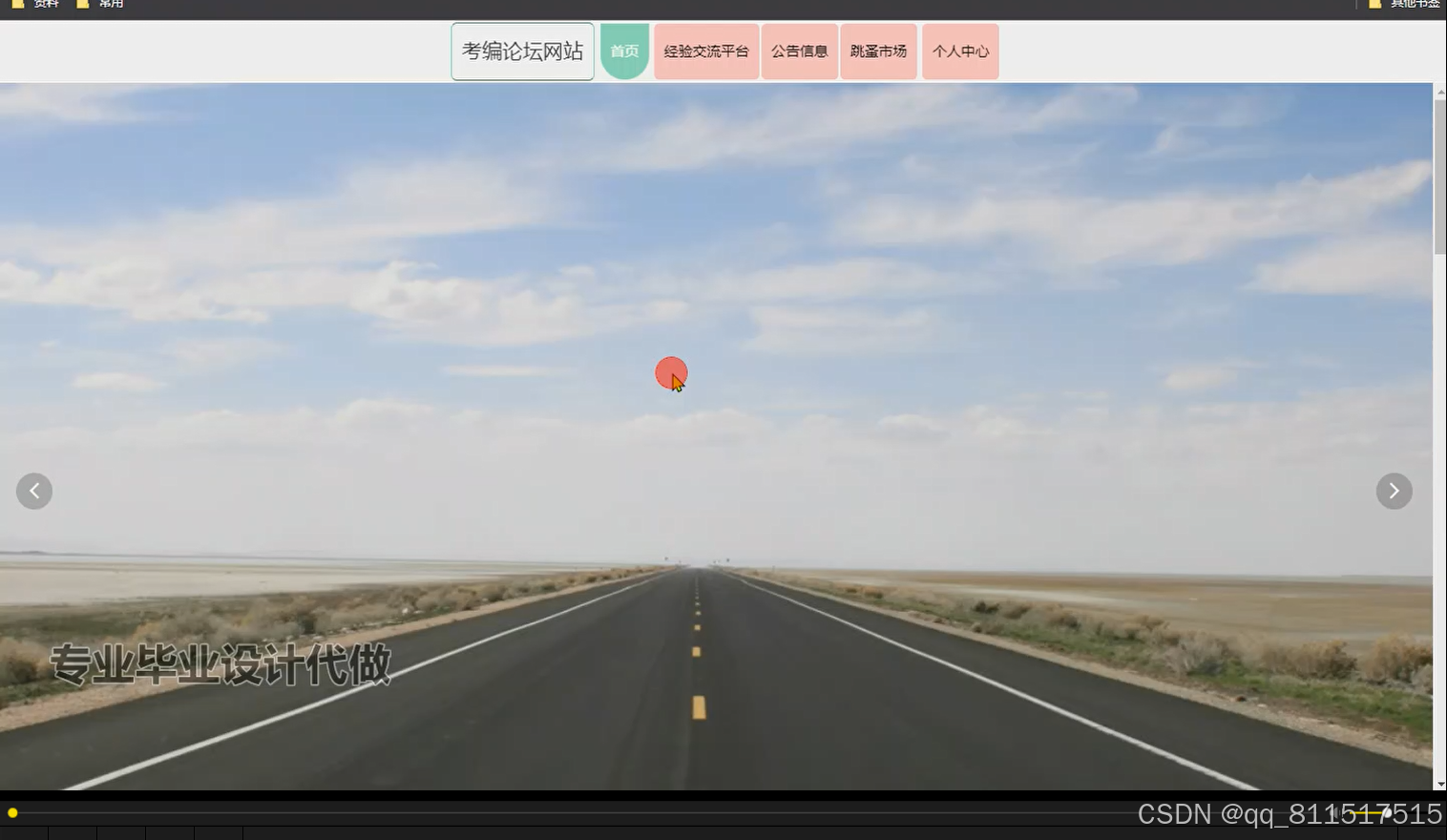
Task: Click the previous slide arrow on the carousel
Action: click(x=34, y=491)
